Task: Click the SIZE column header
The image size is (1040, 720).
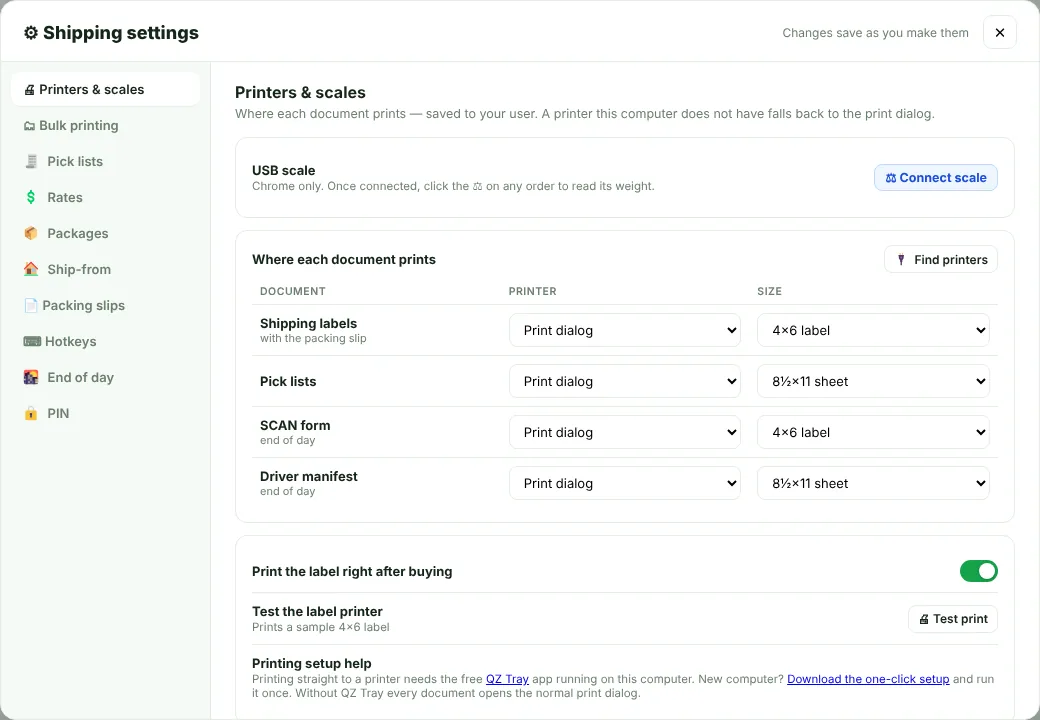Action: [769, 291]
